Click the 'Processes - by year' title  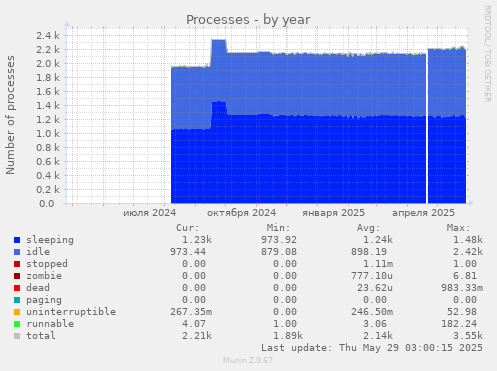click(248, 20)
